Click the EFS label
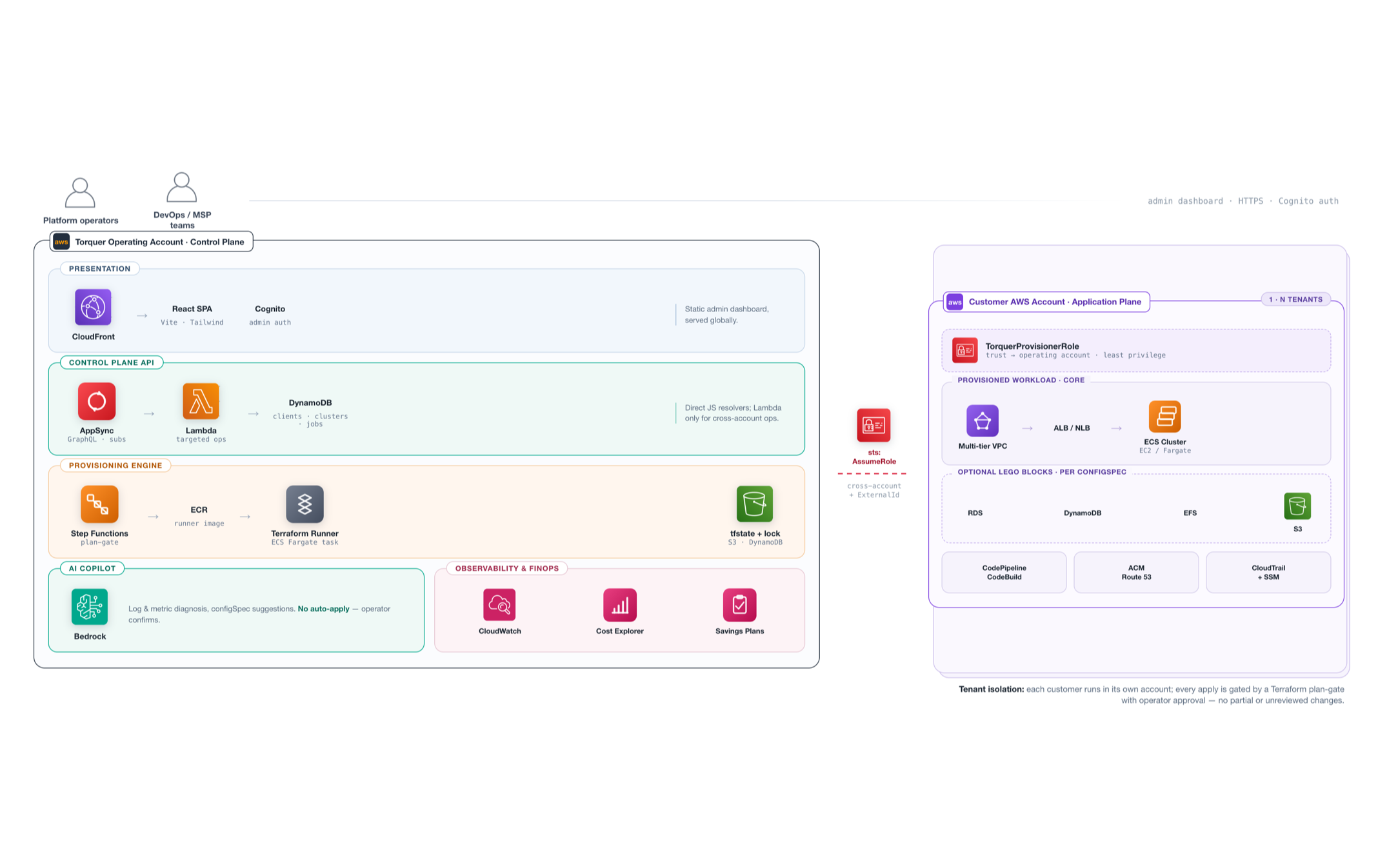 coord(1190,513)
